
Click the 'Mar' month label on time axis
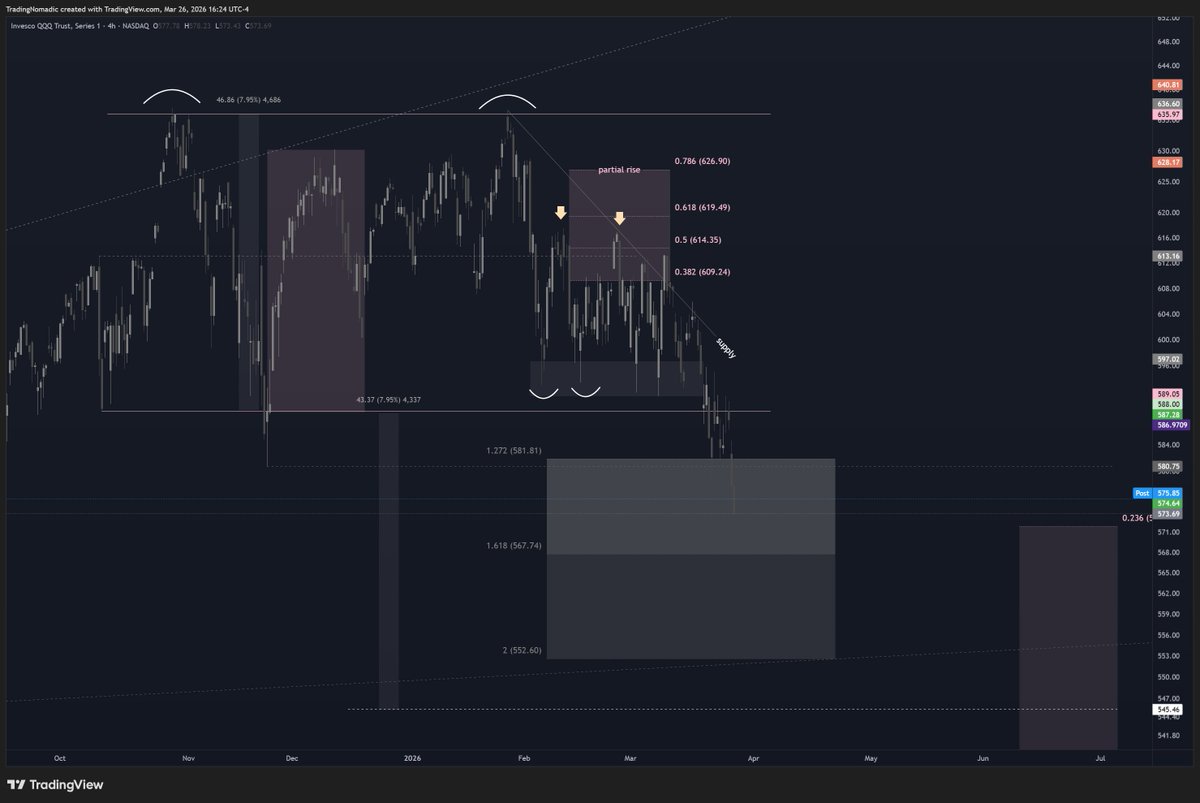point(630,758)
